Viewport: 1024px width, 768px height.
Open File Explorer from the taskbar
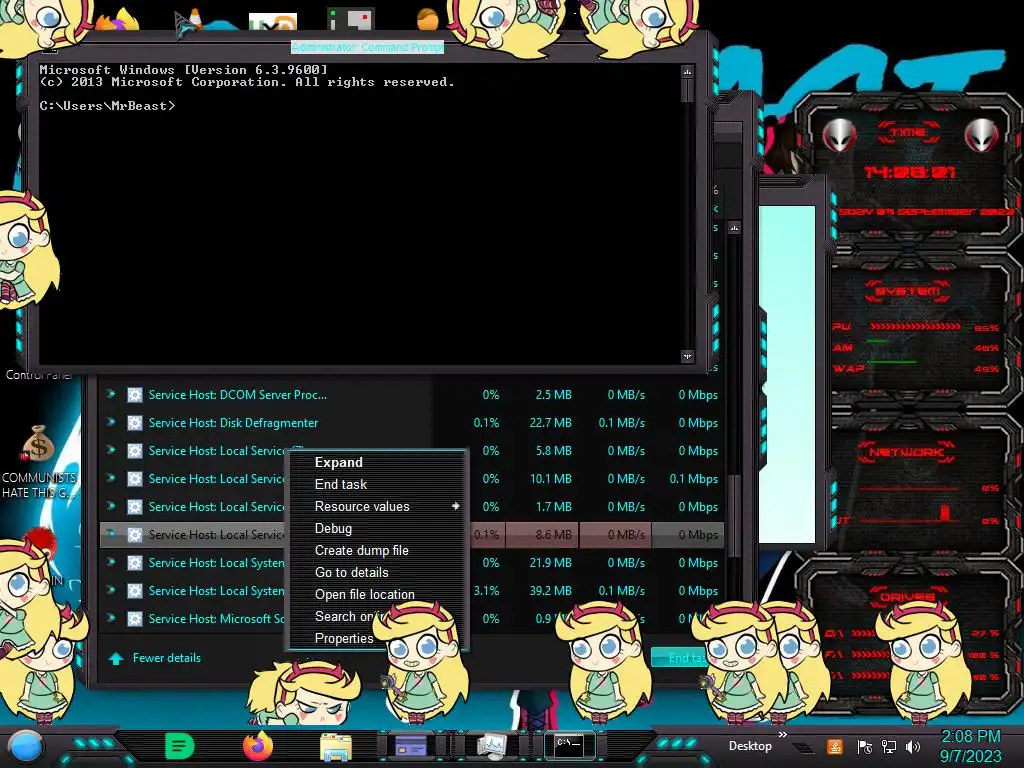[x=336, y=746]
